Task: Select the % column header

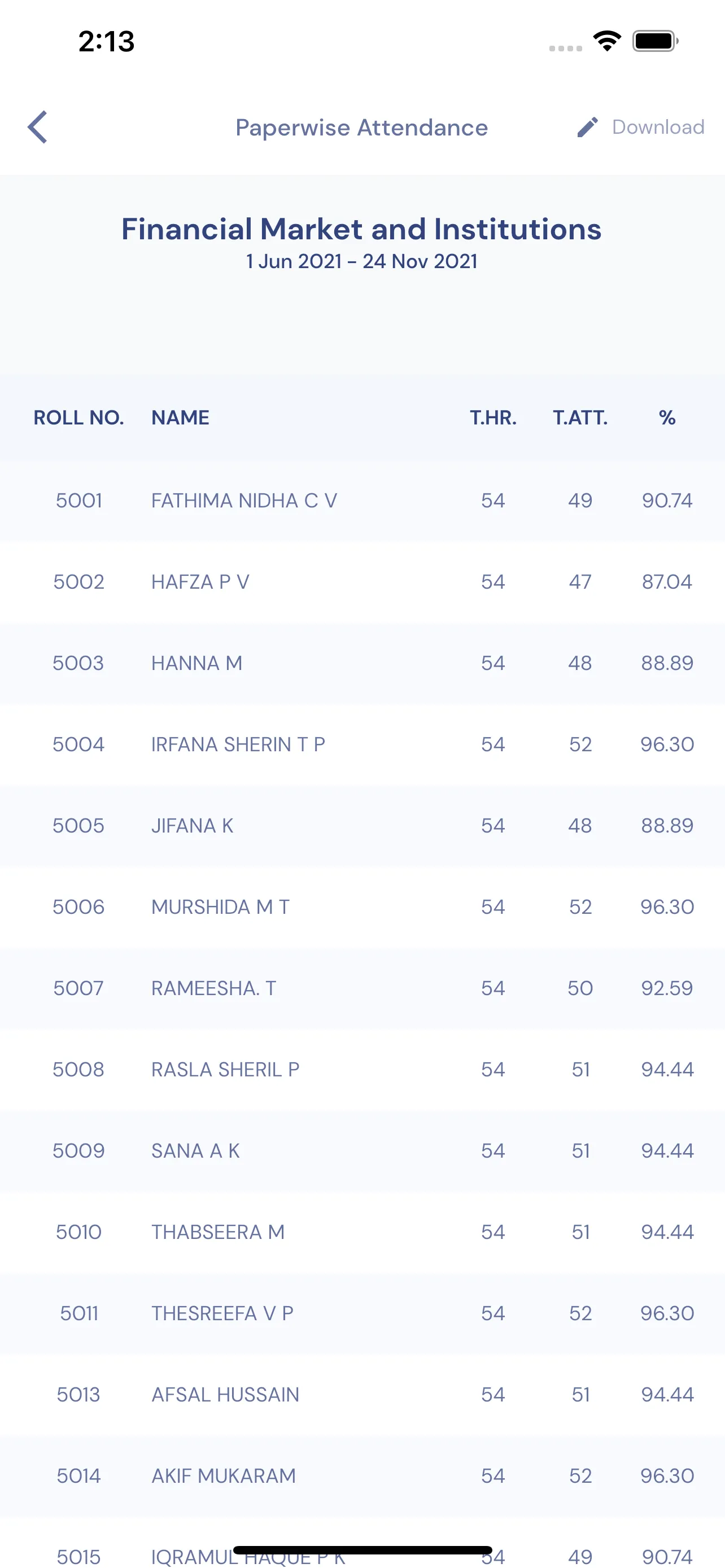Action: tap(667, 418)
